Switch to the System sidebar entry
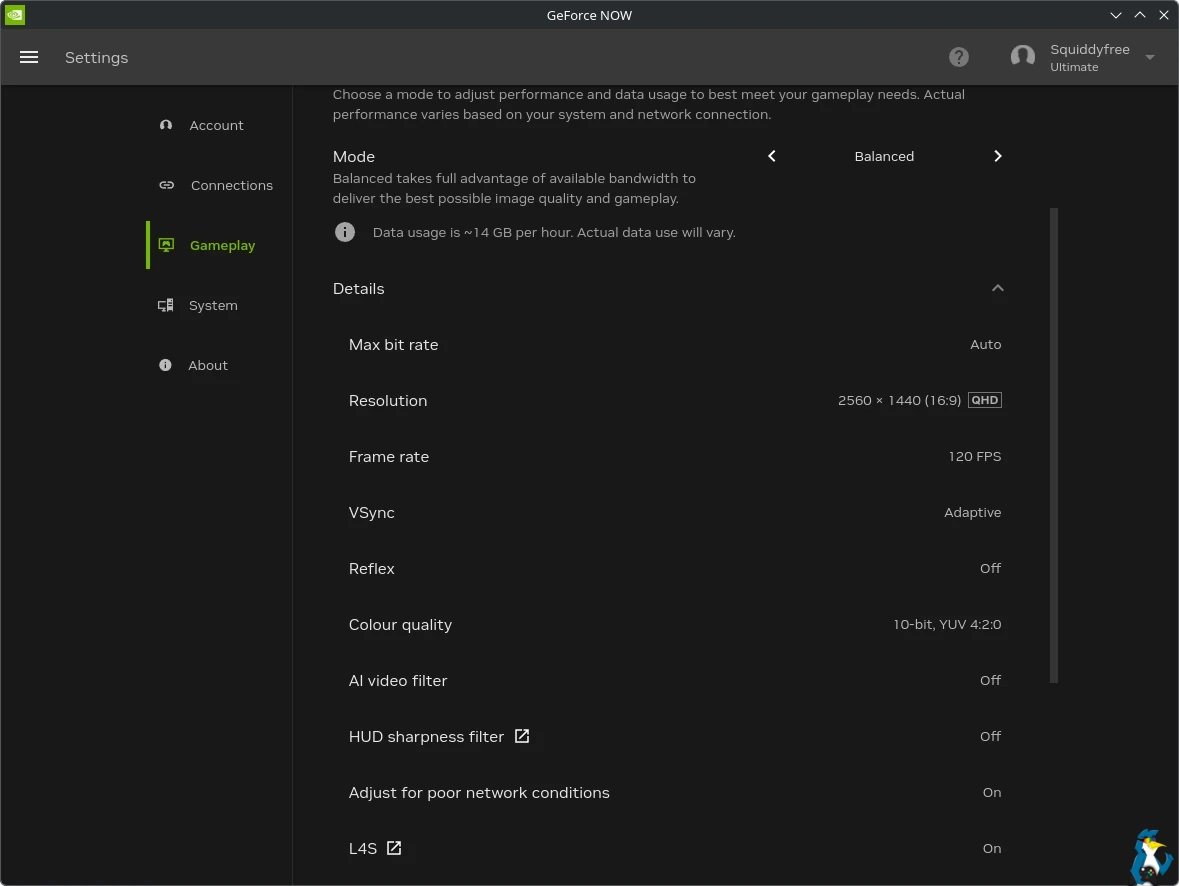The width and height of the screenshot is (1179, 886). tap(213, 305)
